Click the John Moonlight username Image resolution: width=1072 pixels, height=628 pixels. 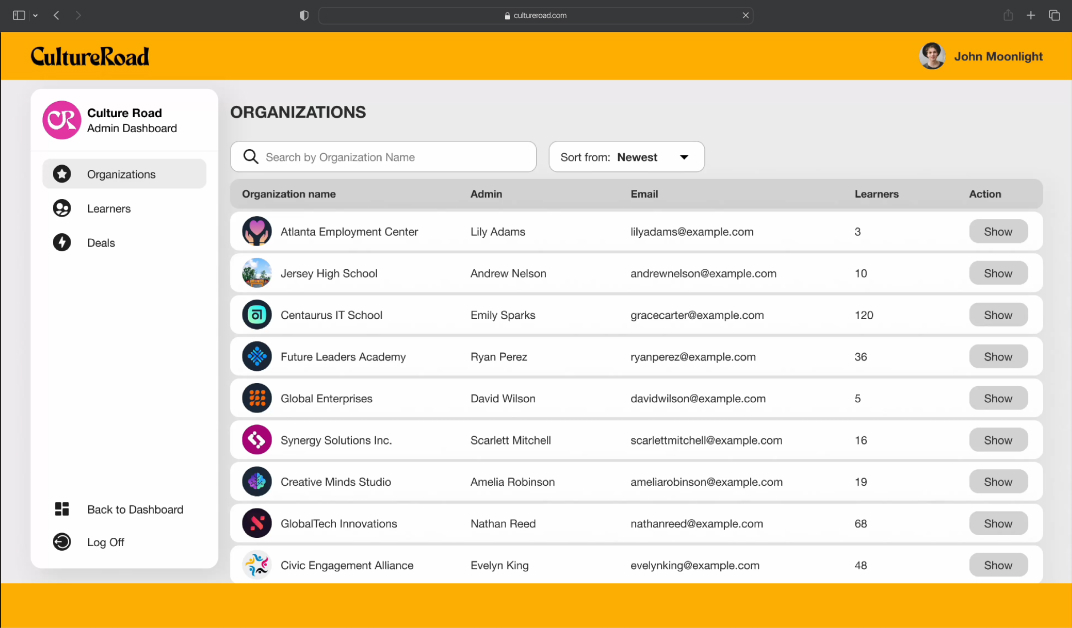(x=998, y=57)
